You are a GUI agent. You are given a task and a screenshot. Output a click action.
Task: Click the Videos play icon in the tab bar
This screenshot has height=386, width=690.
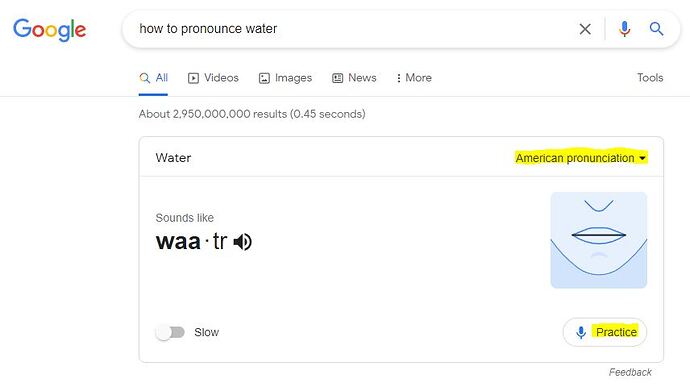(x=193, y=78)
